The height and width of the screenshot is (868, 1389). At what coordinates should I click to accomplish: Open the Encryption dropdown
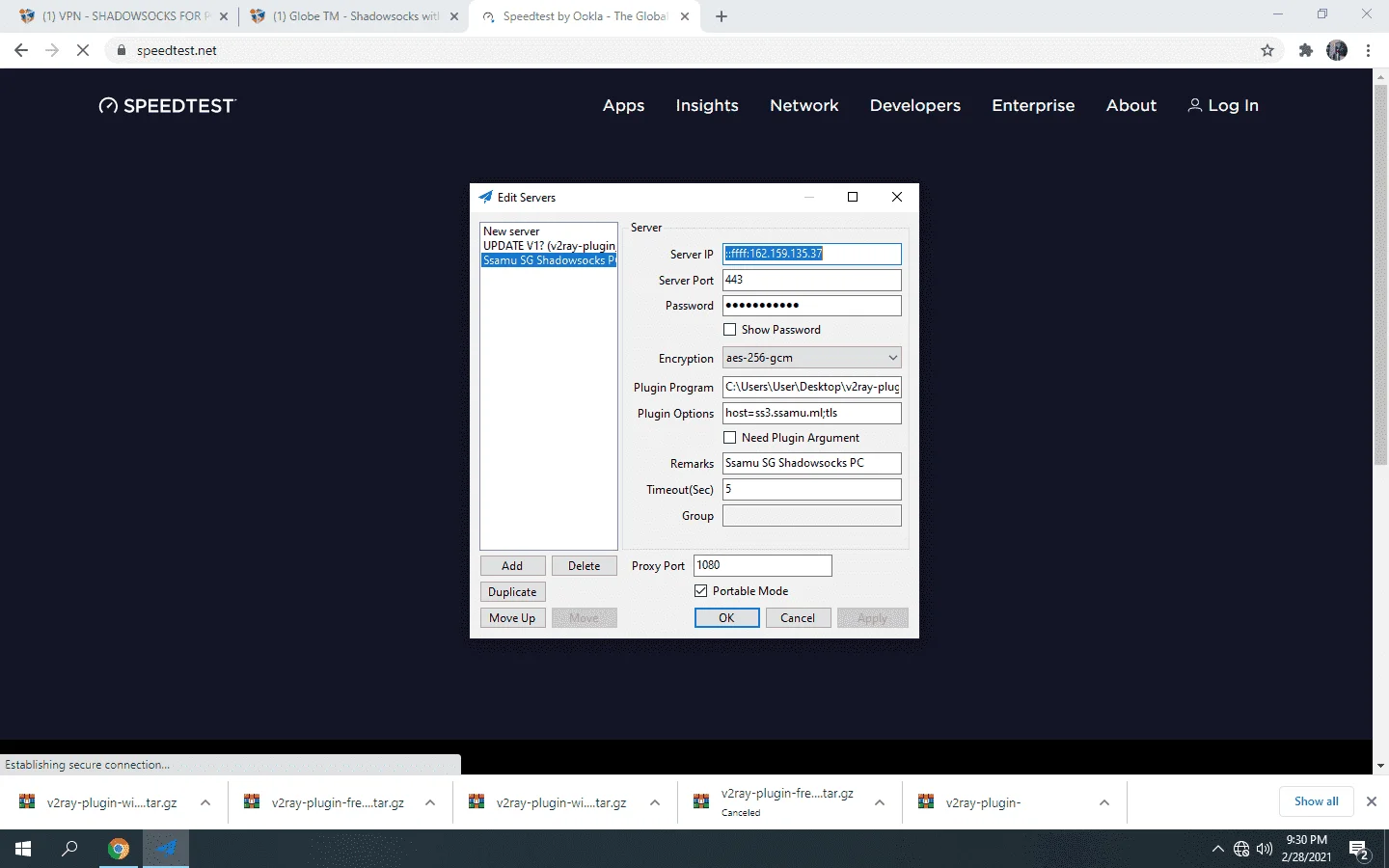tap(812, 358)
